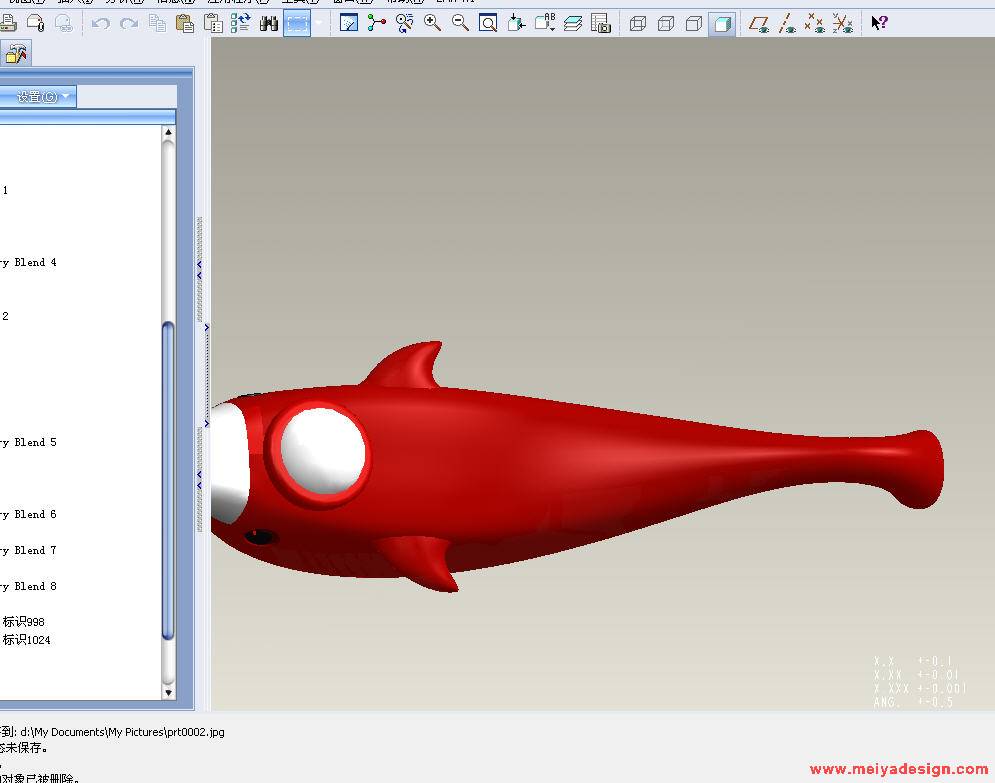Switch to Hidden Line display style
Image resolution: width=995 pixels, height=783 pixels.
pos(666,23)
